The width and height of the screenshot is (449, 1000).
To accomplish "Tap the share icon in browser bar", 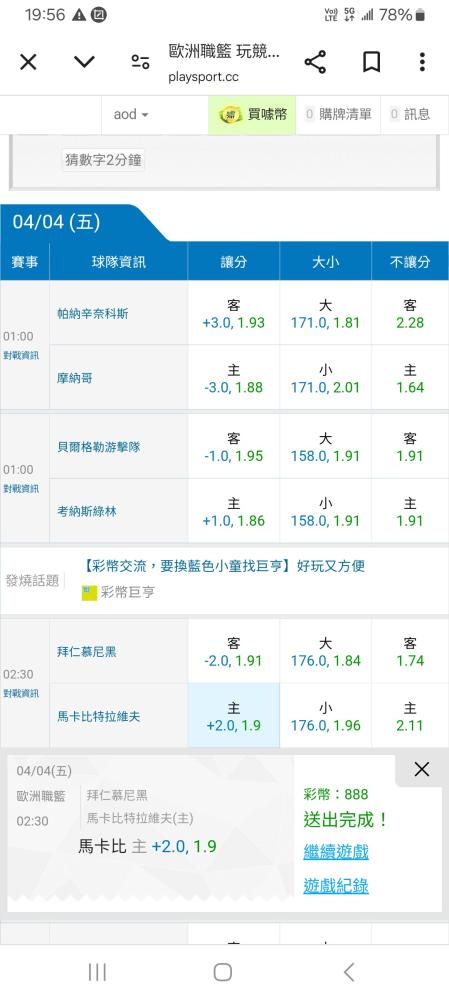I will tap(315, 62).
